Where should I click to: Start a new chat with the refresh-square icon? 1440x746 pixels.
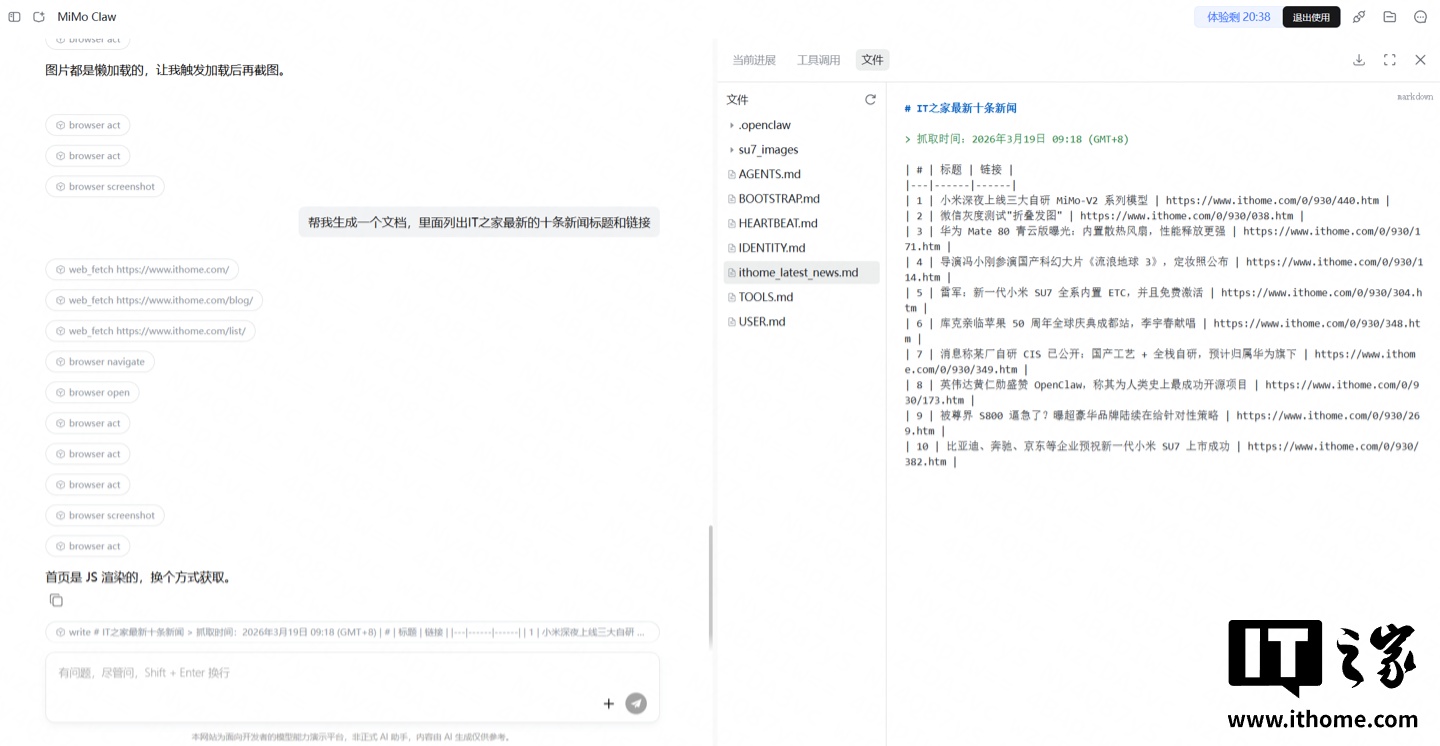(39, 17)
